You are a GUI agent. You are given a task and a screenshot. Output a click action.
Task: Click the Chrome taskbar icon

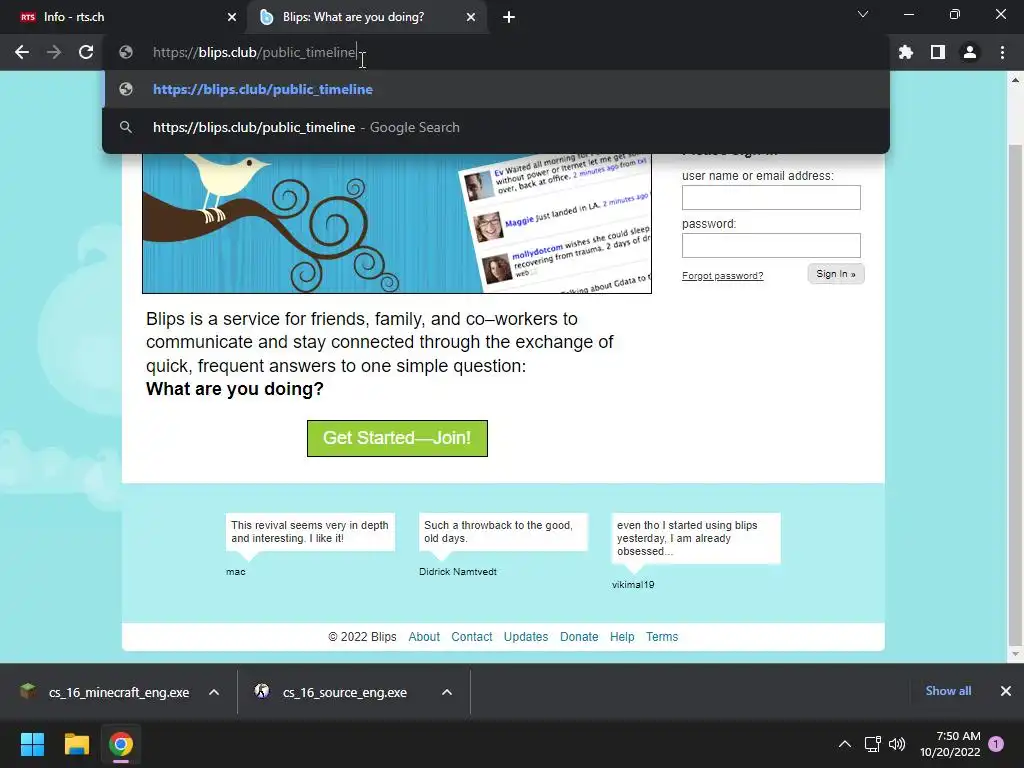point(121,744)
